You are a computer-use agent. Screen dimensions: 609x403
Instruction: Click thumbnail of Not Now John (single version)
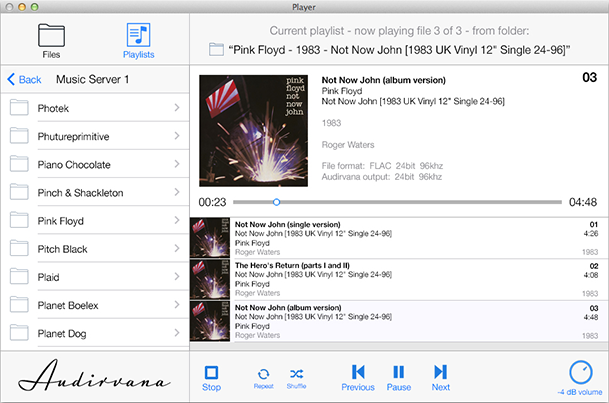[210, 238]
